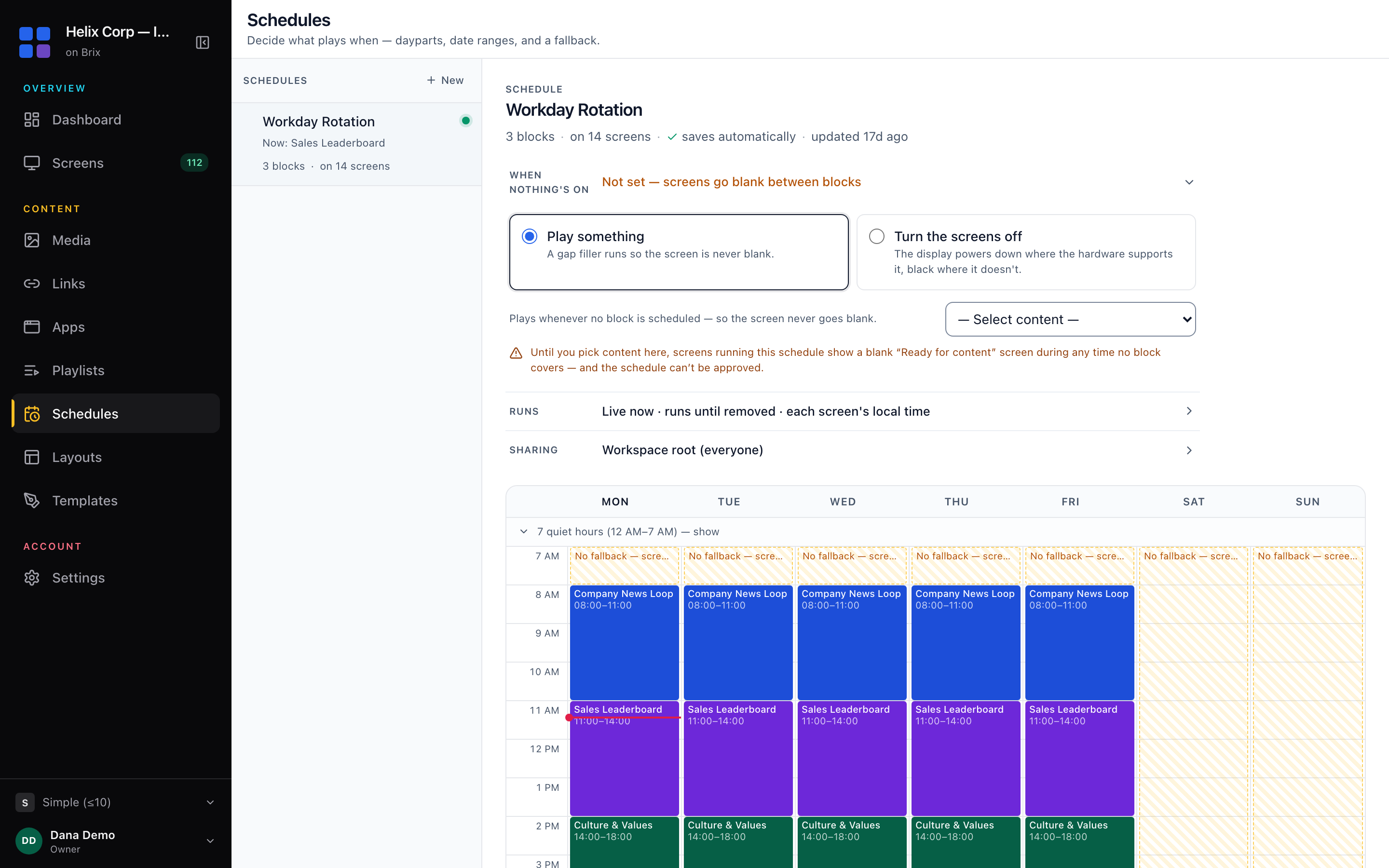Click the green live status dot on Workday Rotation
The image size is (1389, 868).
tap(465, 121)
